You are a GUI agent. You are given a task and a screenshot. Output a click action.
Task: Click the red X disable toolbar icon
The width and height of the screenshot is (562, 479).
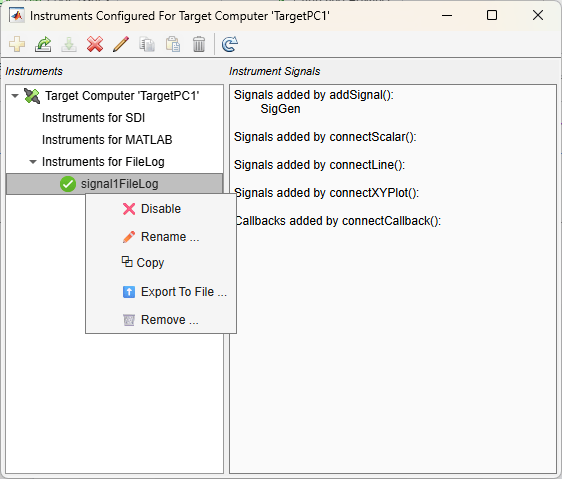[95, 44]
